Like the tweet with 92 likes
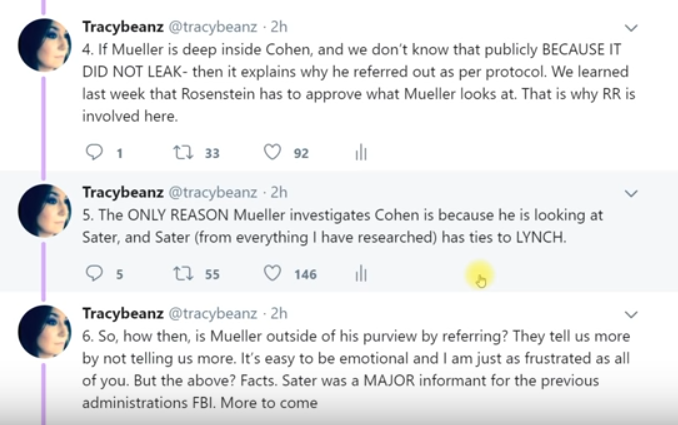Viewport: 678px width, 425px height. pos(272,153)
